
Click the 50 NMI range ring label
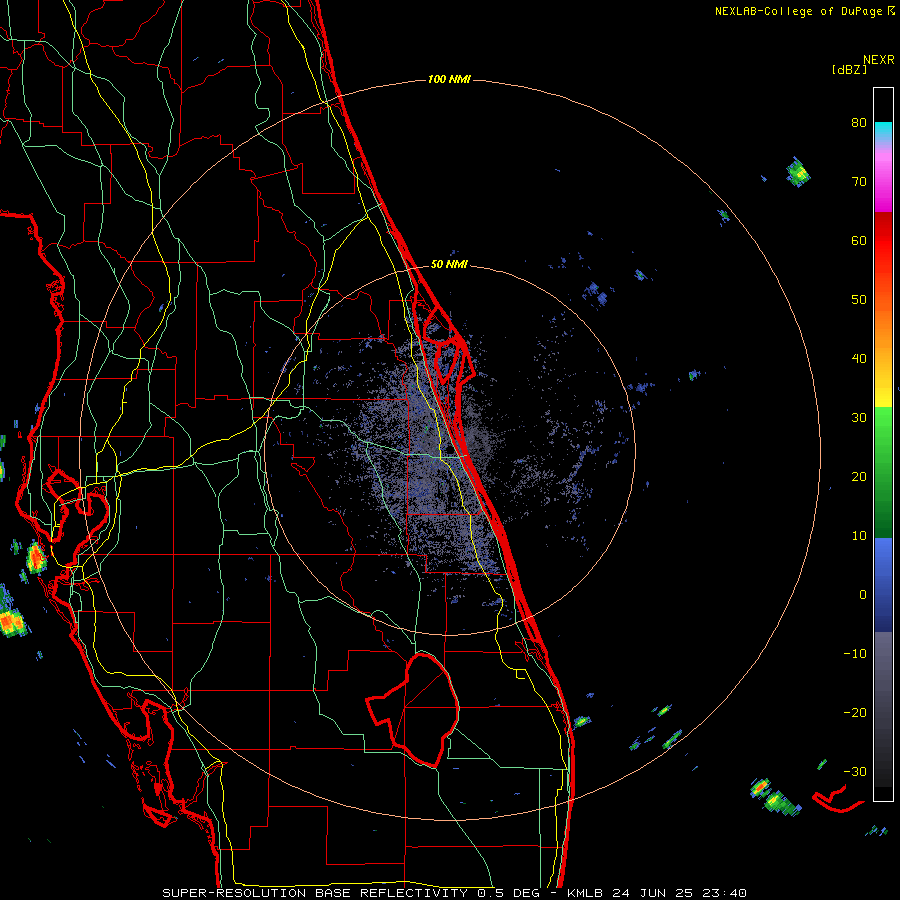click(449, 265)
